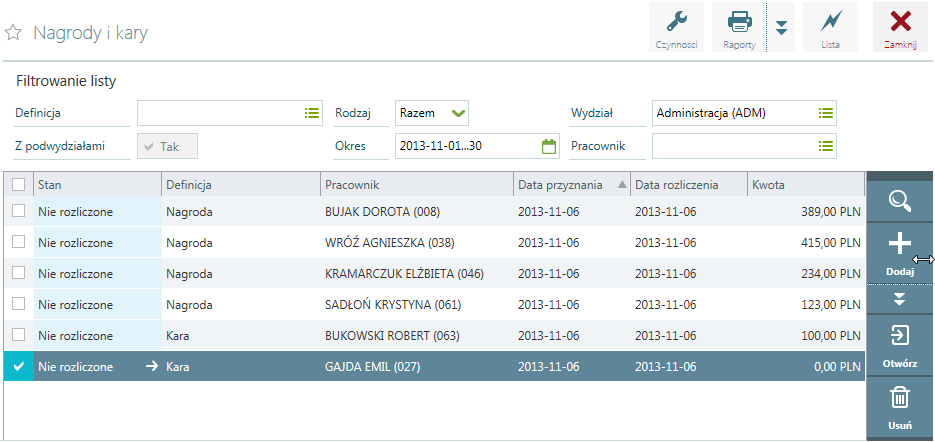This screenshot has width=935, height=442.
Task: Click the Wydział field Administracja (ADM)
Action: (x=744, y=113)
